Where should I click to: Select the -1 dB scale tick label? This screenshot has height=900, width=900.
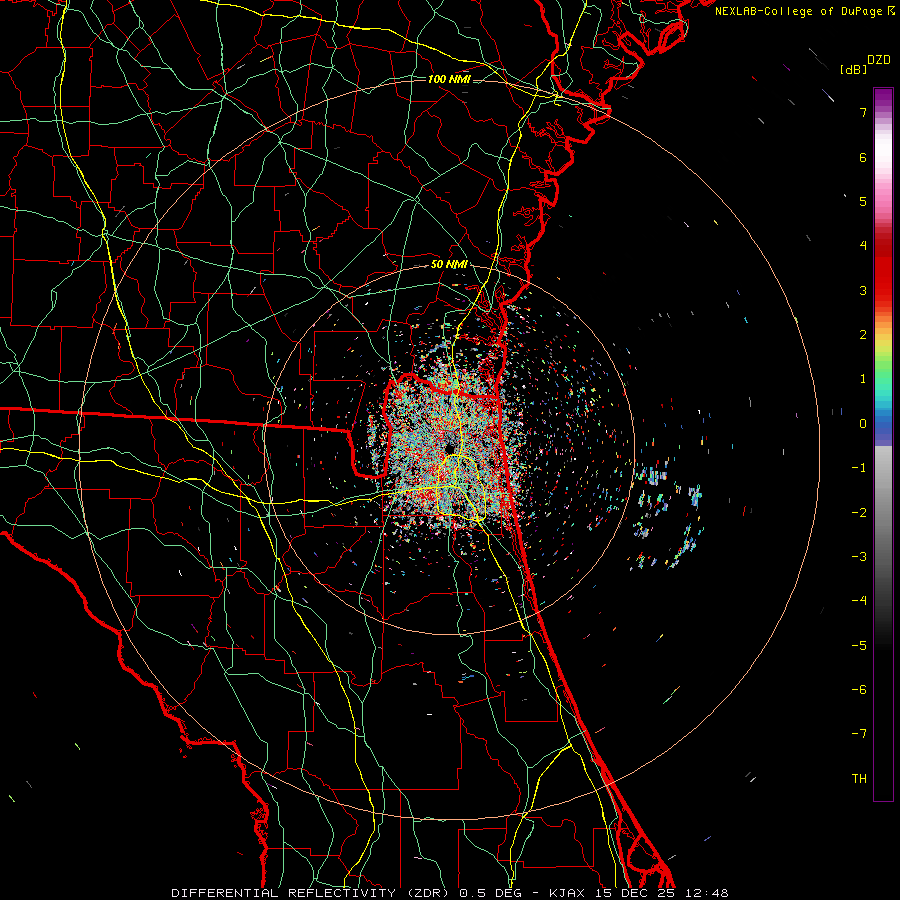[x=859, y=468]
